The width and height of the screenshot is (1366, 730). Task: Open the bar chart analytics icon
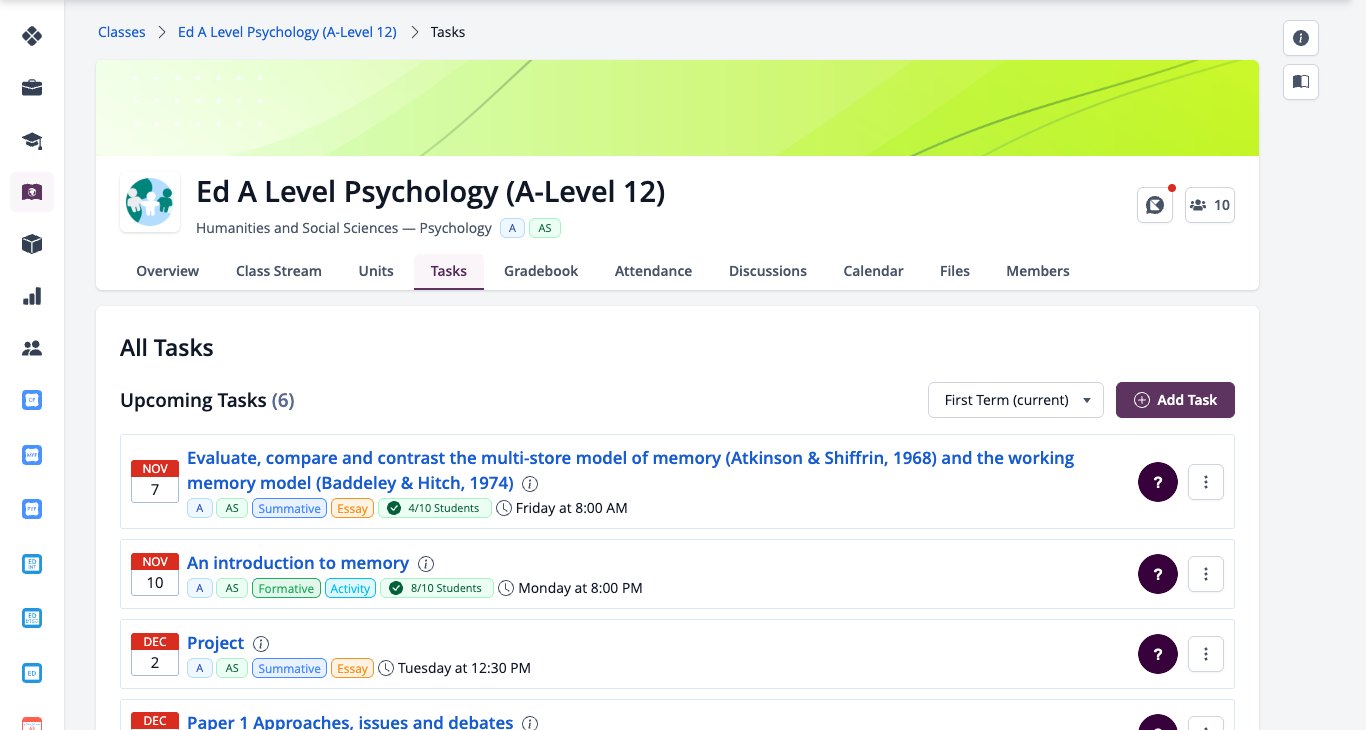[x=32, y=296]
